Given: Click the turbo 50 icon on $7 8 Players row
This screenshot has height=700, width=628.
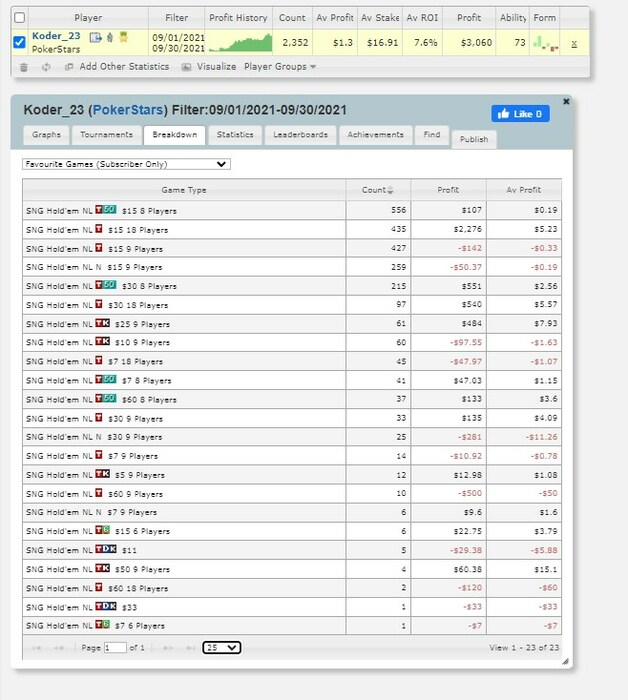Looking at the screenshot, I should (106, 379).
